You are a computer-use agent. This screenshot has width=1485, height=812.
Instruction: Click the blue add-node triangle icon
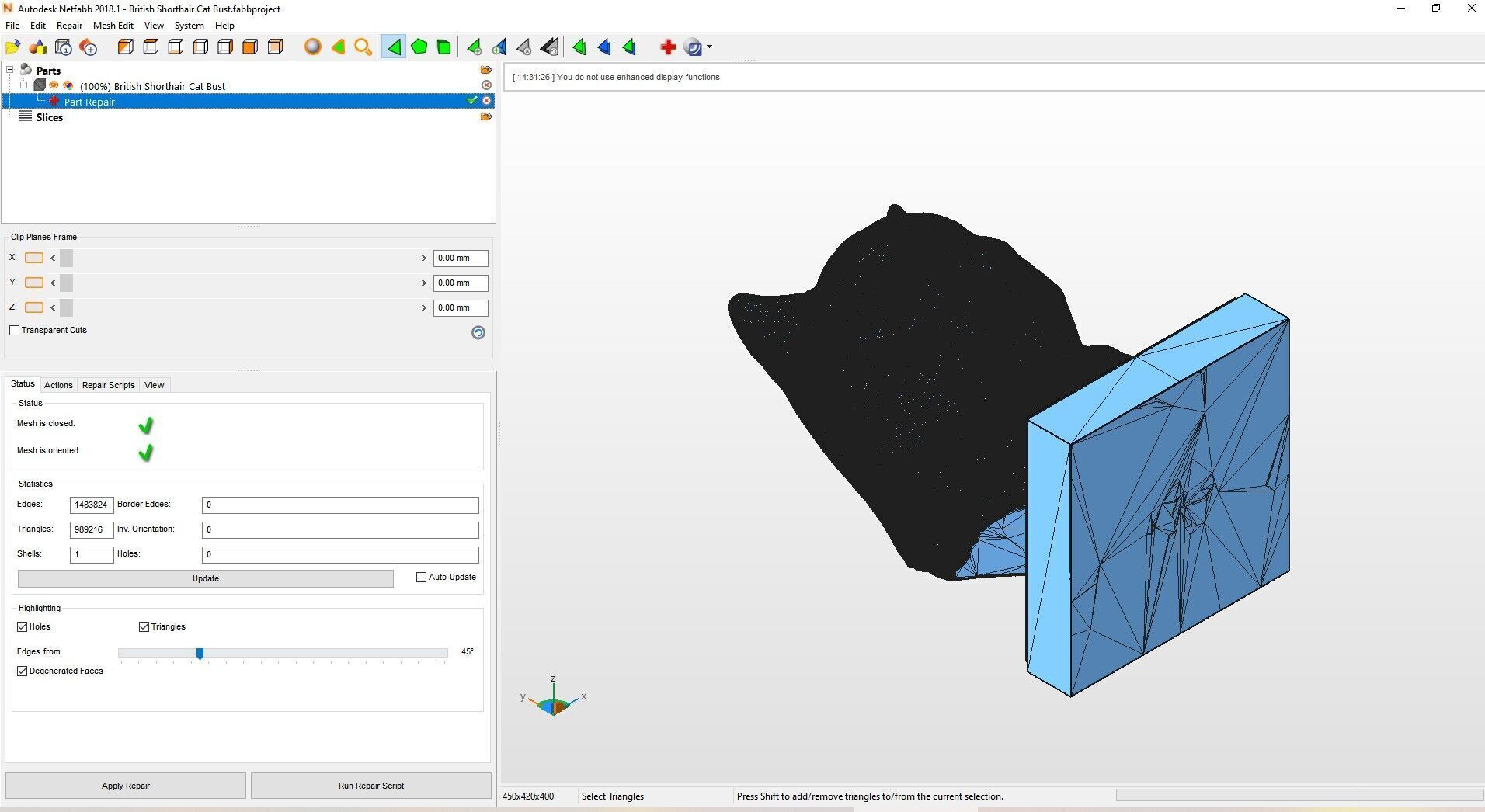(x=499, y=47)
